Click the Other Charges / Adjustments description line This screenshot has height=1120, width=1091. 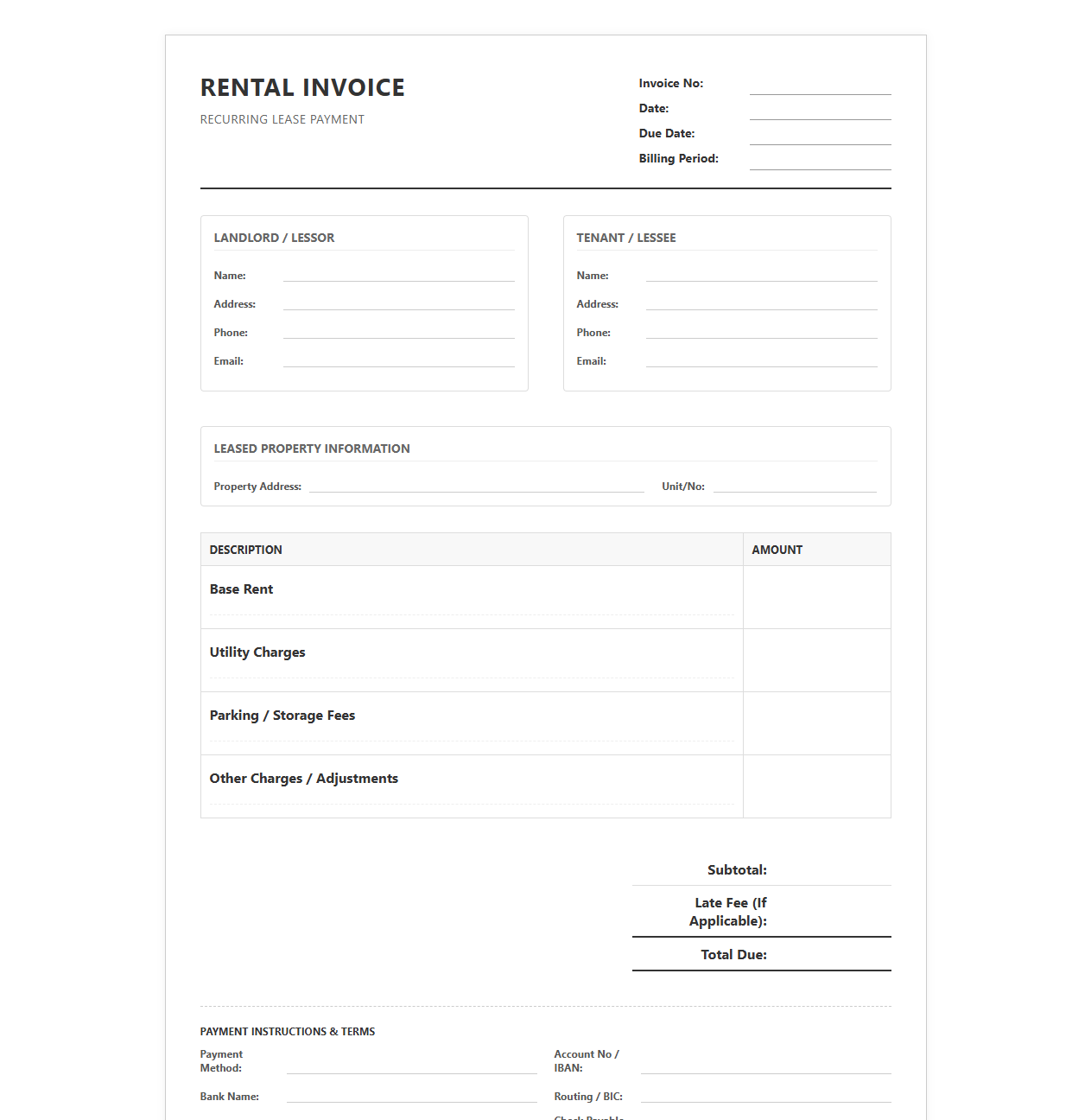point(472,798)
